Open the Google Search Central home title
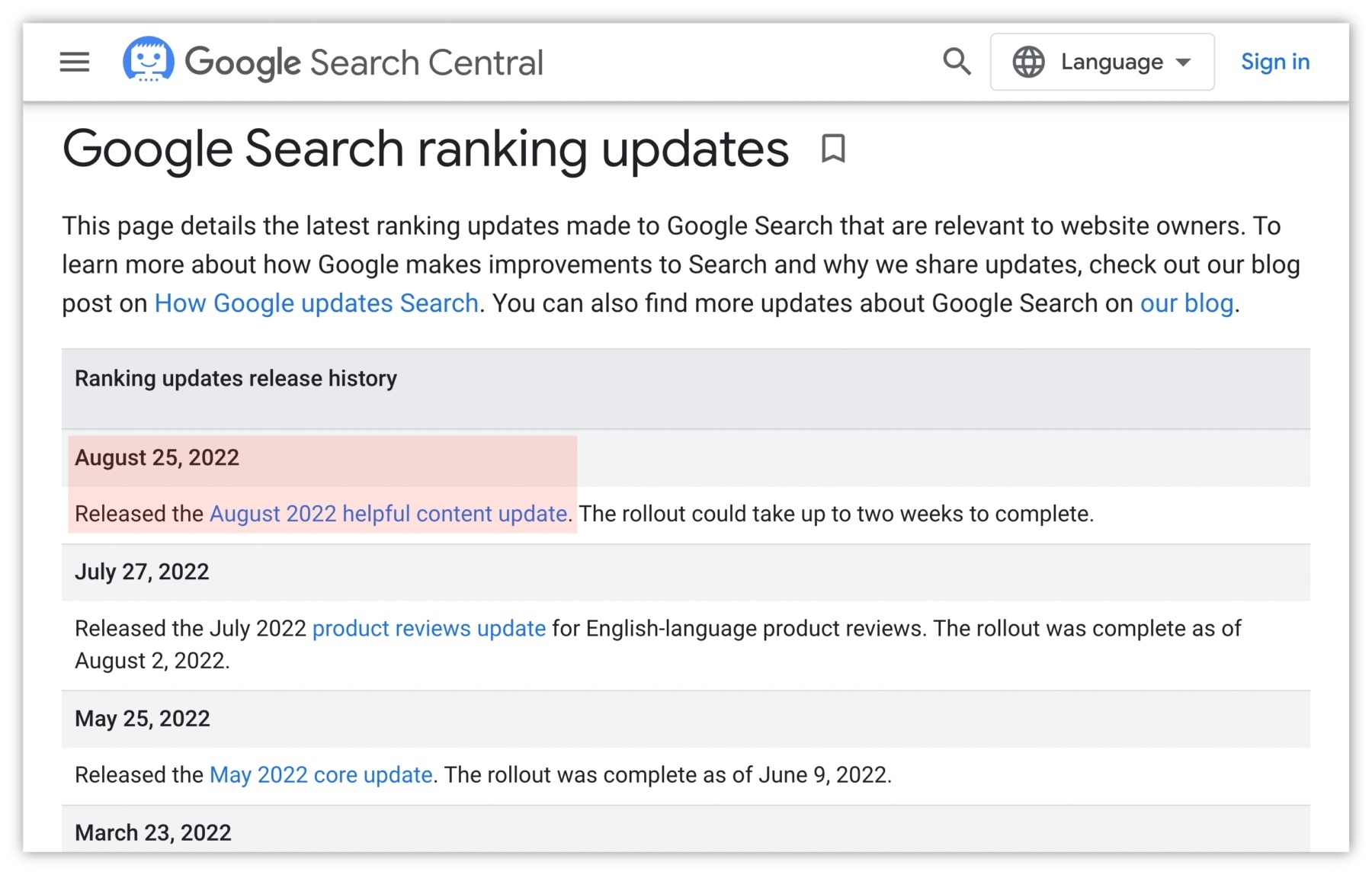Screen dimensions: 1372x875 (x=364, y=62)
